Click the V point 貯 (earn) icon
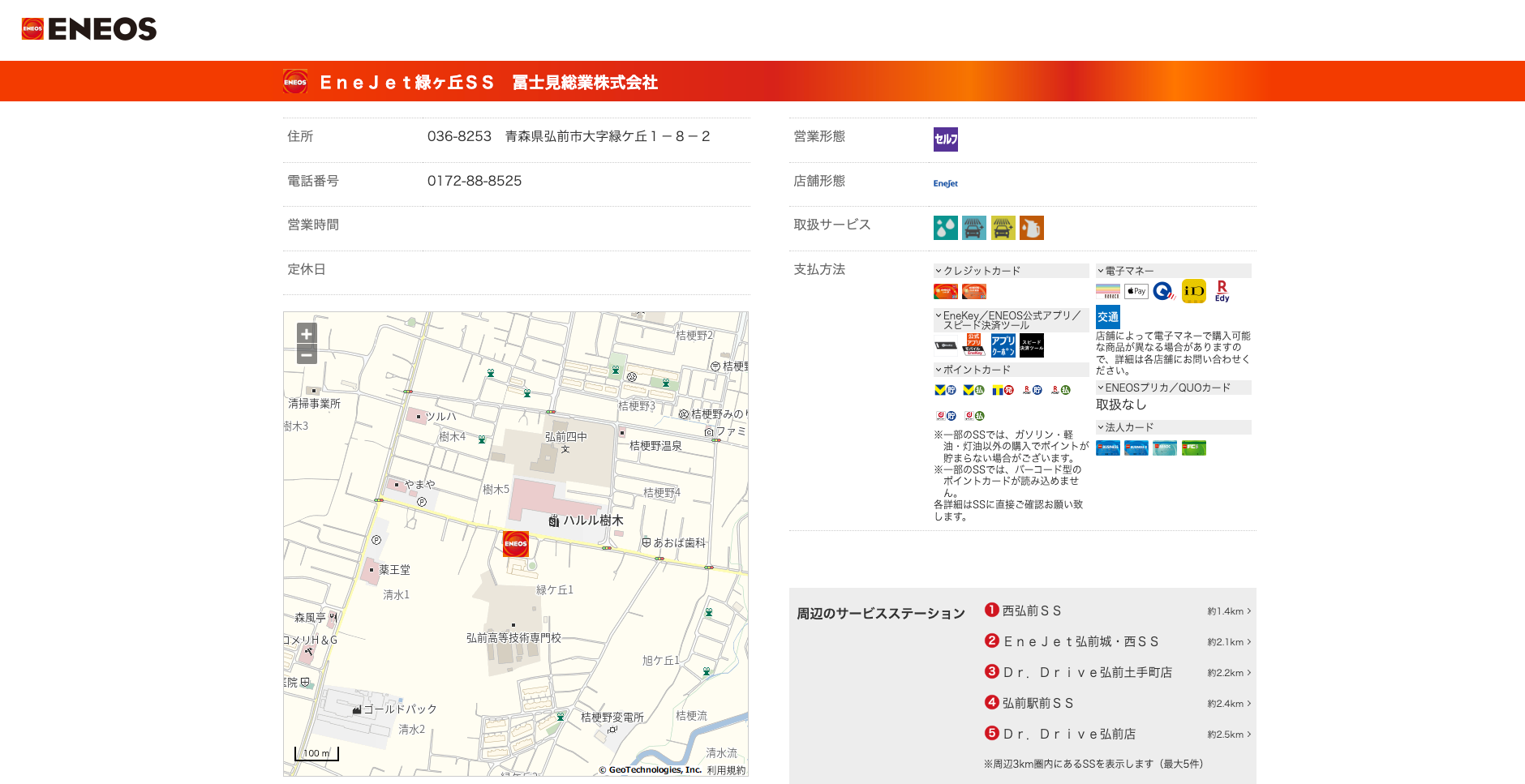1525x784 pixels. [946, 390]
